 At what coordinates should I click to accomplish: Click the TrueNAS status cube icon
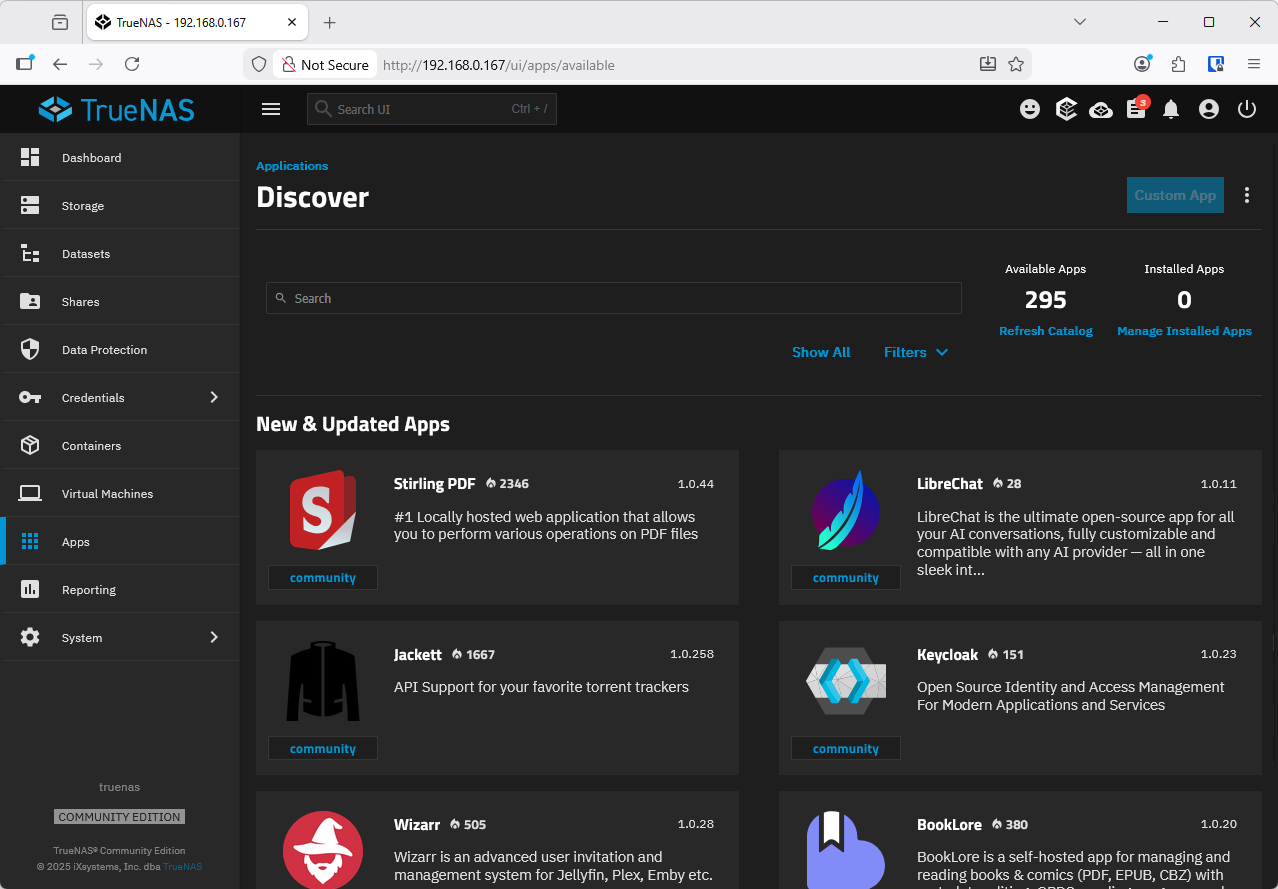(x=1066, y=109)
